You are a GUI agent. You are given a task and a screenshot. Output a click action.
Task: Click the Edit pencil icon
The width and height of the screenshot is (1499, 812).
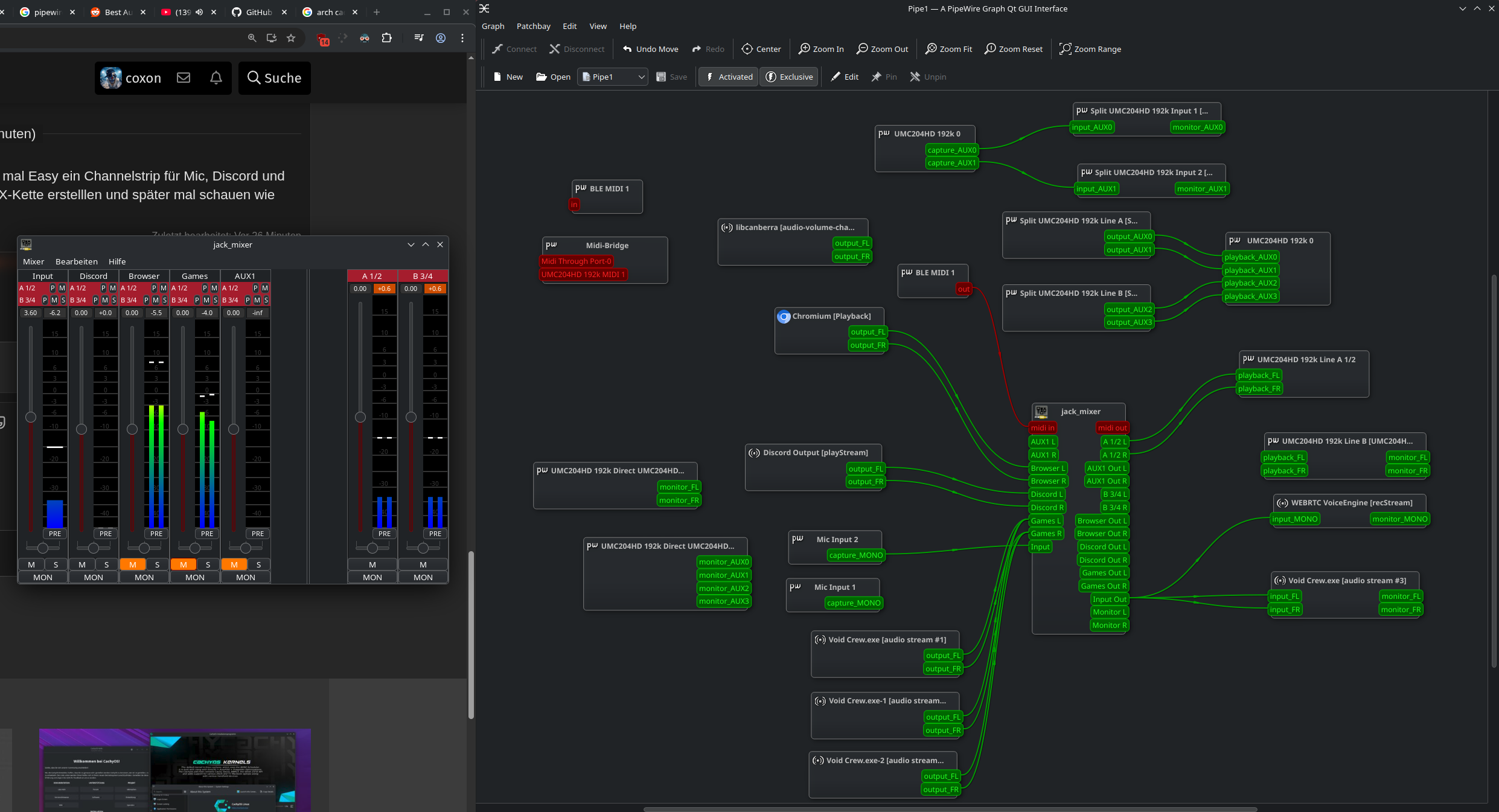pos(836,77)
